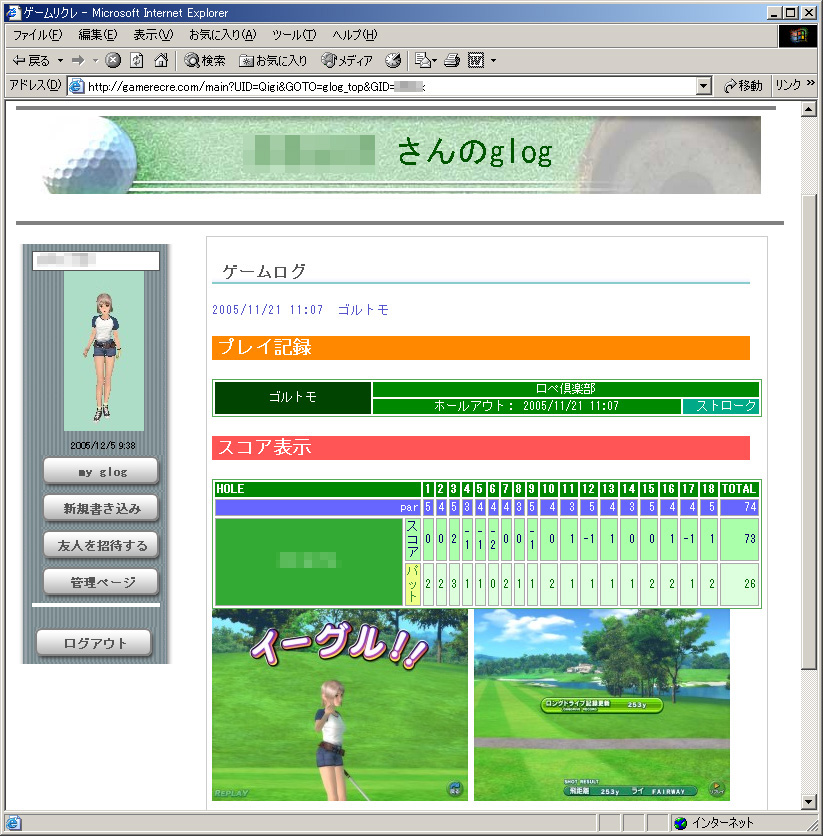The height and width of the screenshot is (836, 823).
Task: Click the 新規書き込み button
Action: (101, 508)
